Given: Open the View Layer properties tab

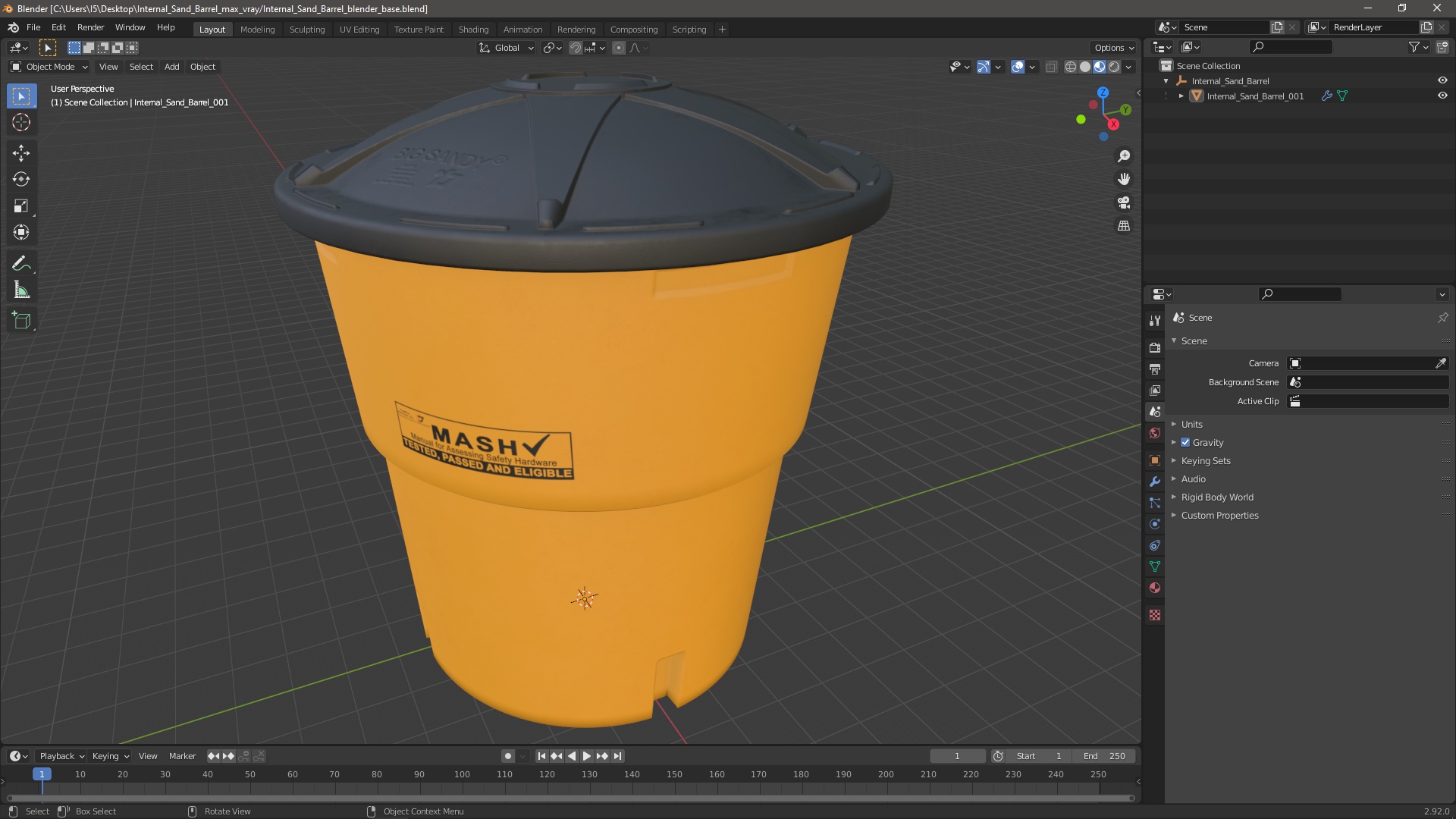Looking at the screenshot, I should click(x=1154, y=390).
